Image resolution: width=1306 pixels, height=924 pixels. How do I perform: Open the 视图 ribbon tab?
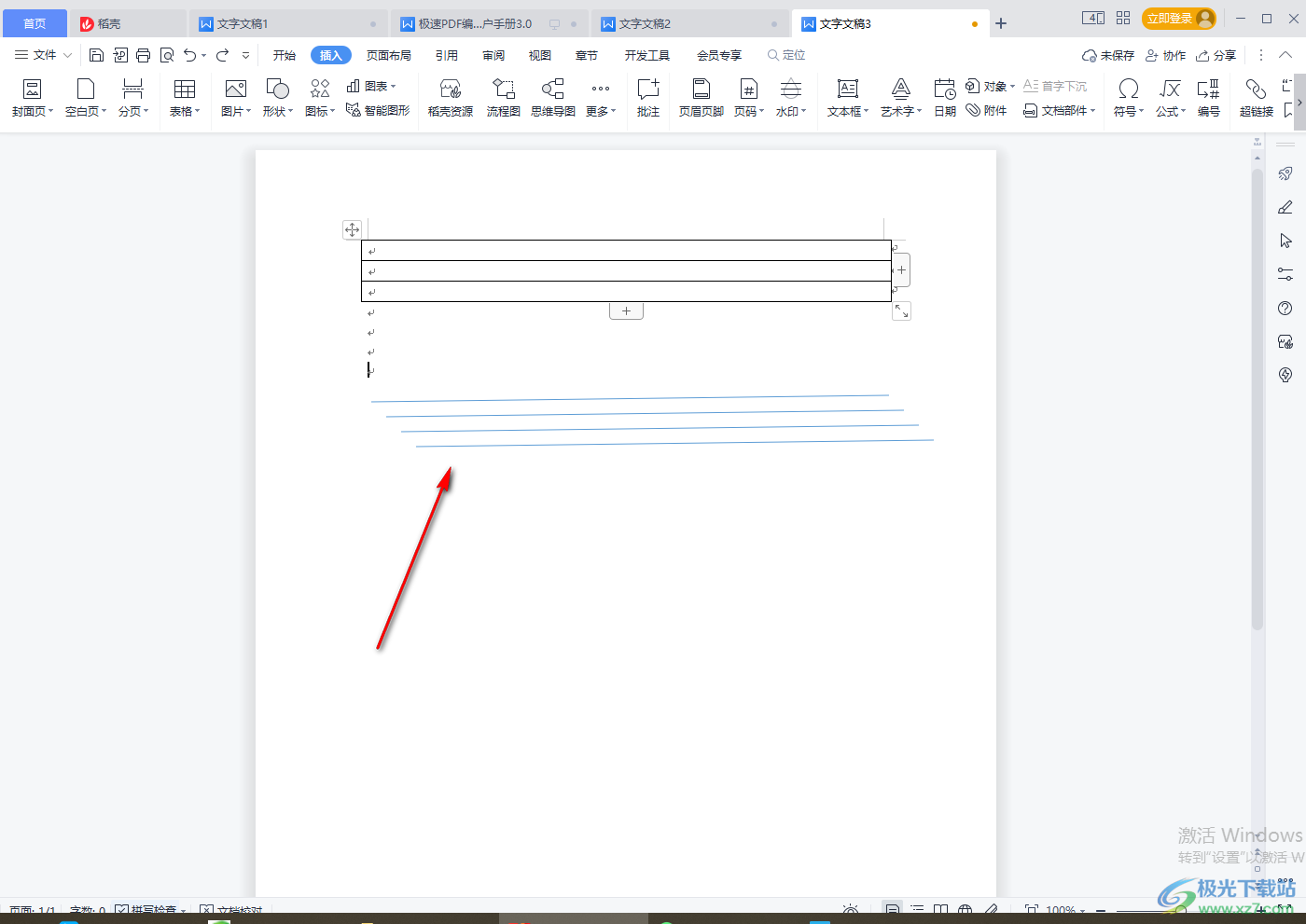point(539,55)
